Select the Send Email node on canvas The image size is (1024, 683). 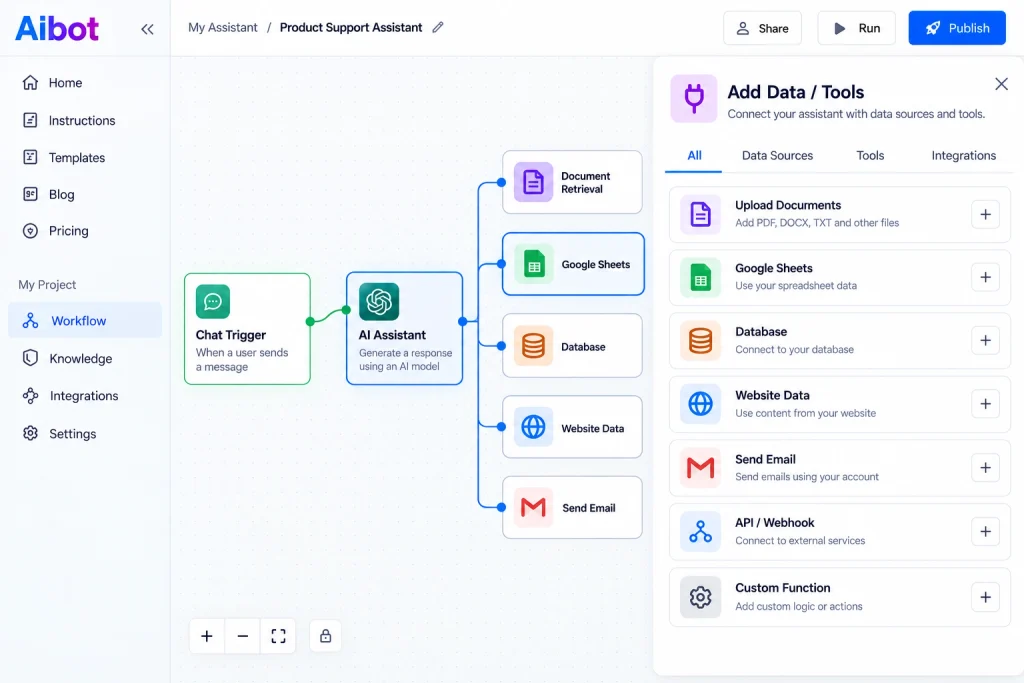[x=572, y=507]
